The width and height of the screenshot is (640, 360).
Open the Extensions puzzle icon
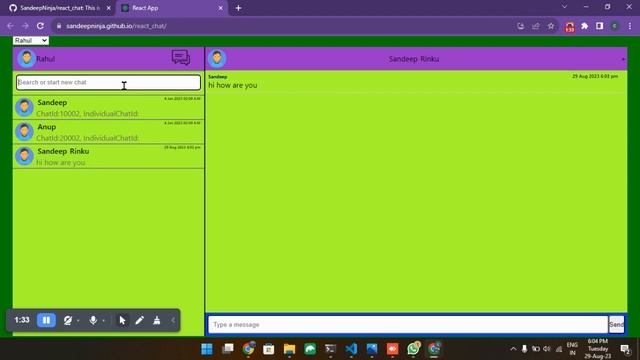(x=584, y=26)
